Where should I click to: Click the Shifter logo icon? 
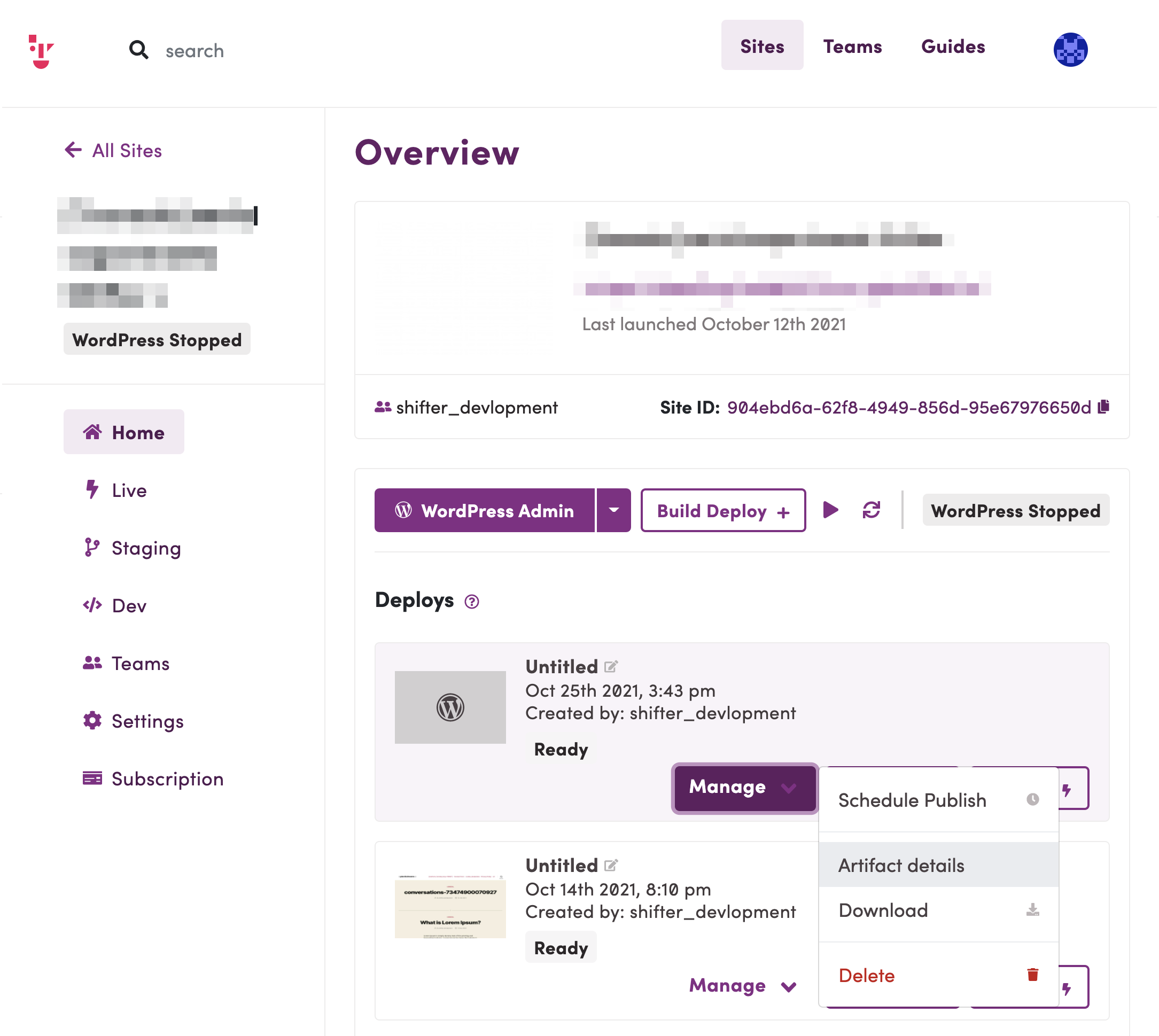[41, 51]
